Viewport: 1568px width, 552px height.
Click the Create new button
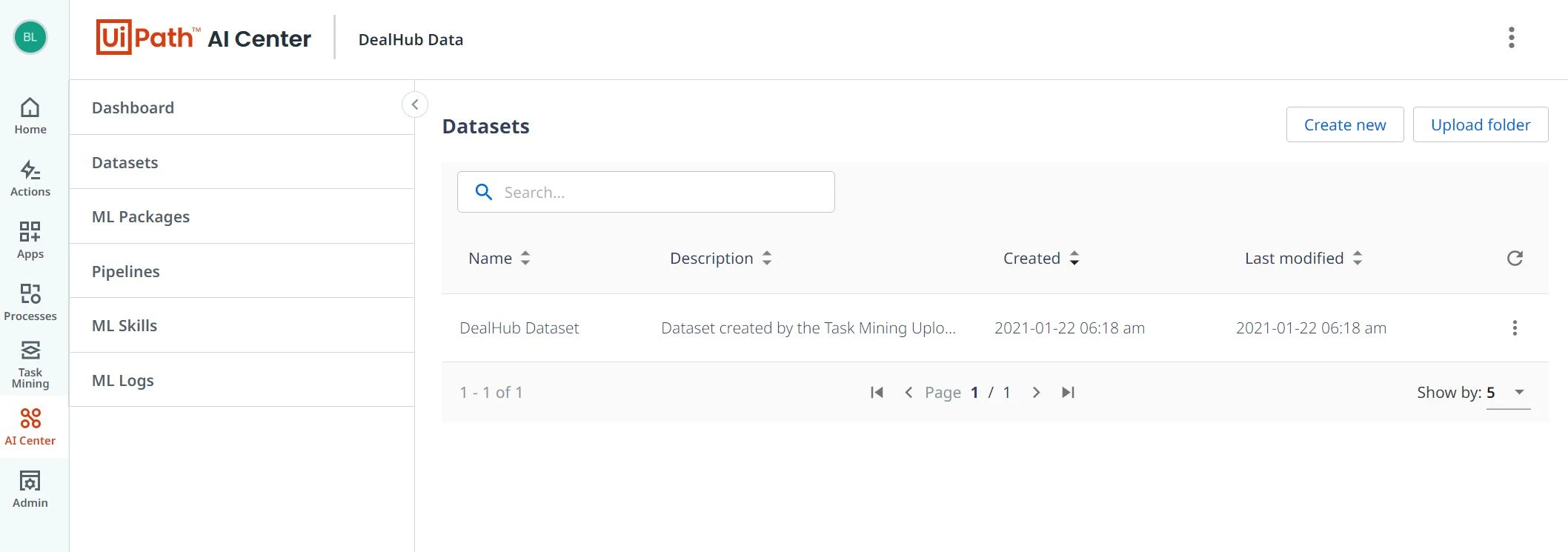[x=1345, y=124]
